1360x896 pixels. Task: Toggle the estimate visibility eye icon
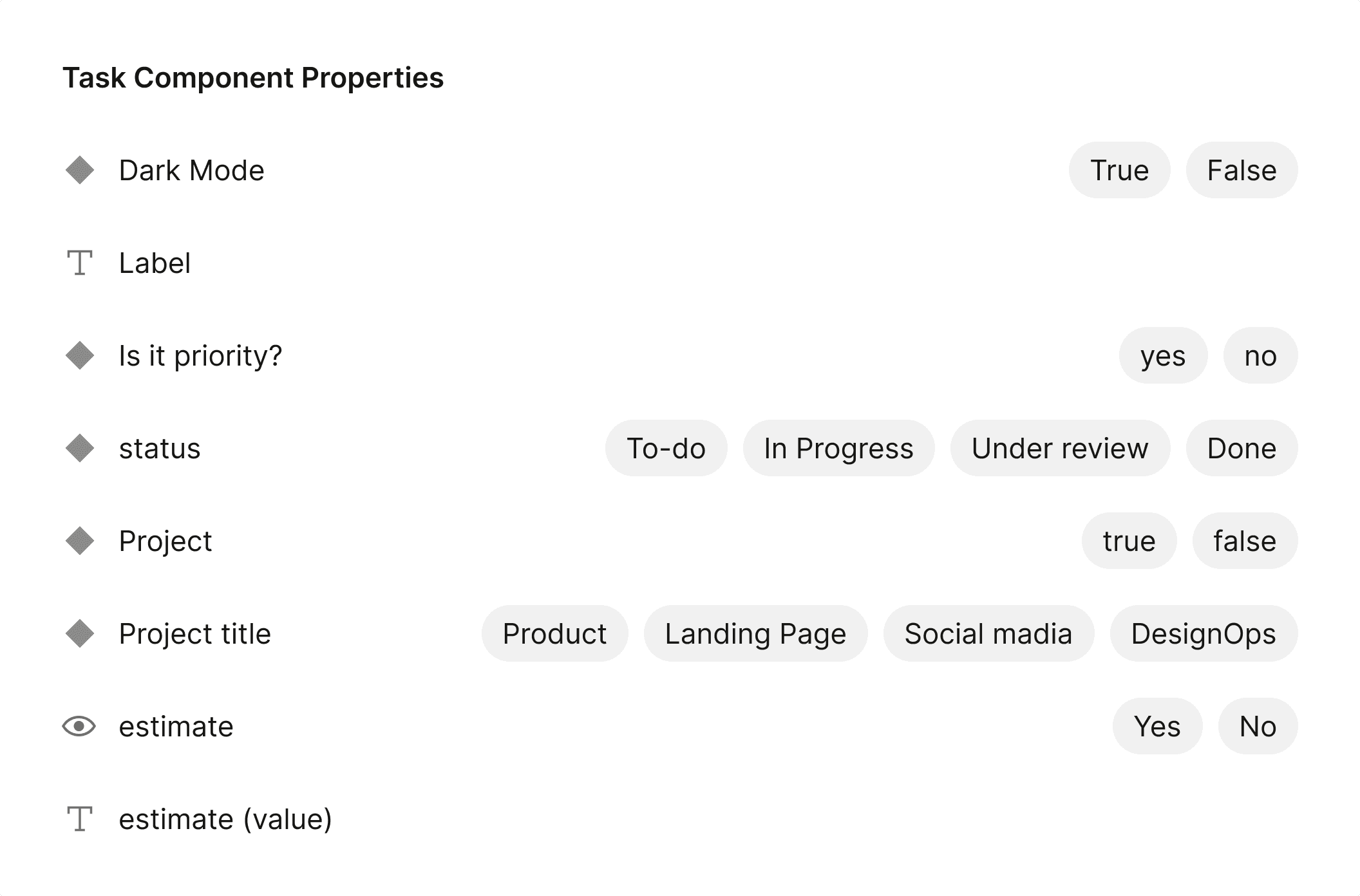point(80,725)
